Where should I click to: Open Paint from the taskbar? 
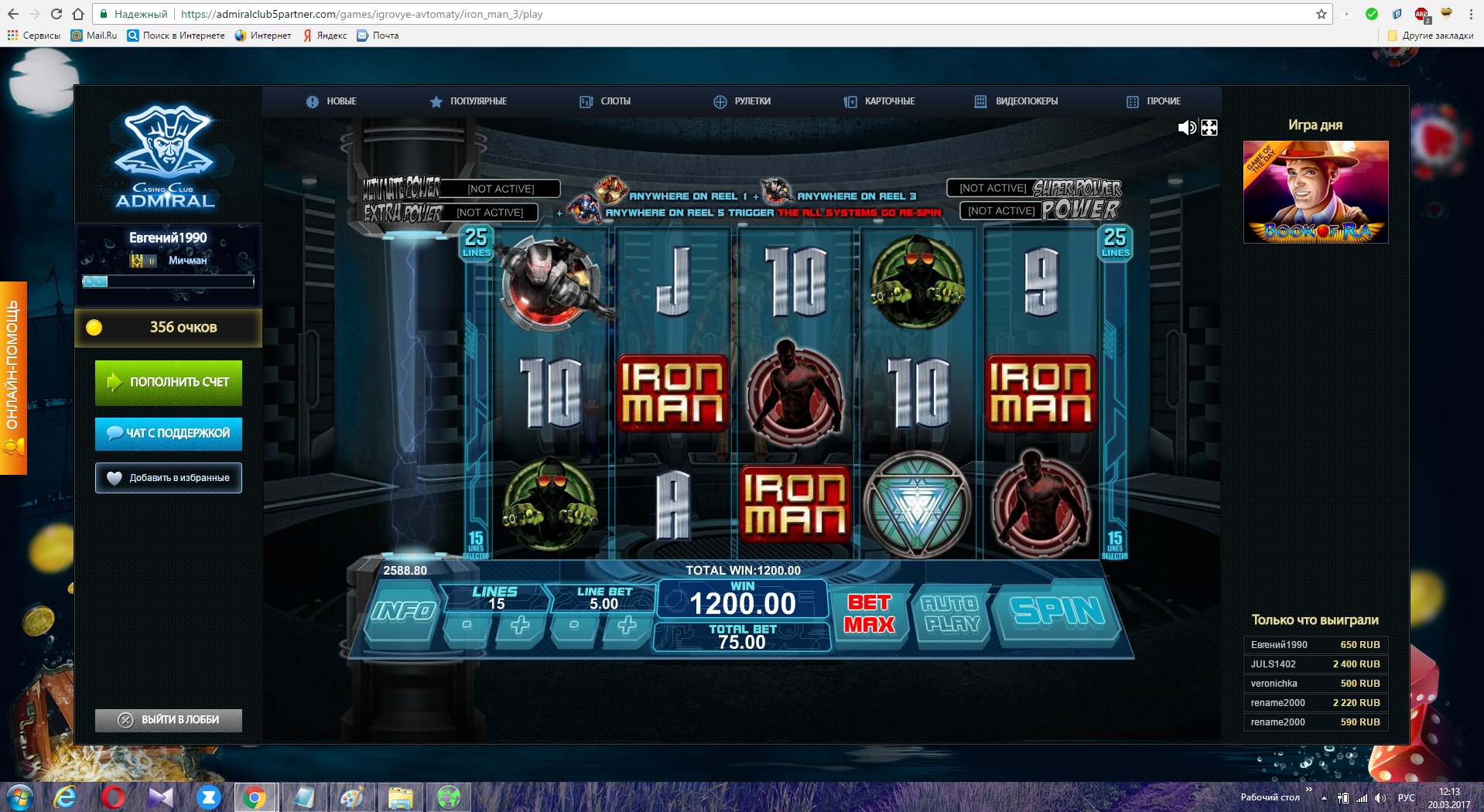tap(352, 797)
